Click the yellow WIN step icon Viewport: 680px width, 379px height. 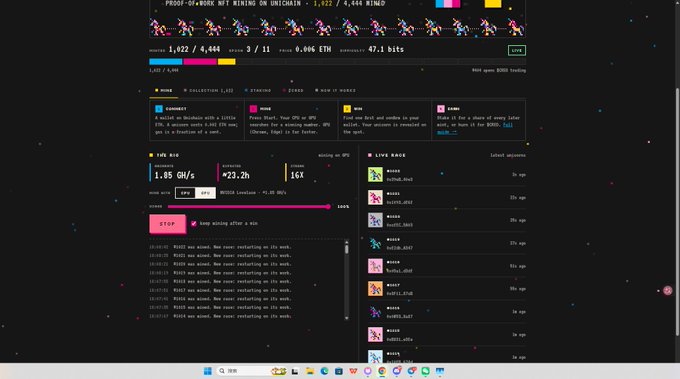coord(347,109)
